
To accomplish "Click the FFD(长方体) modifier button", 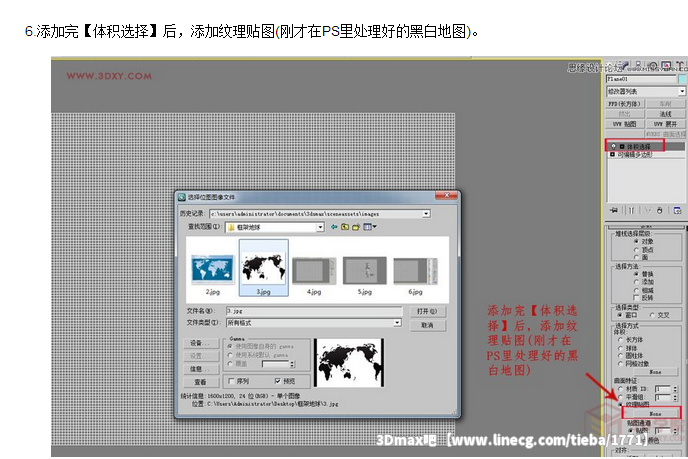I will tap(624, 104).
